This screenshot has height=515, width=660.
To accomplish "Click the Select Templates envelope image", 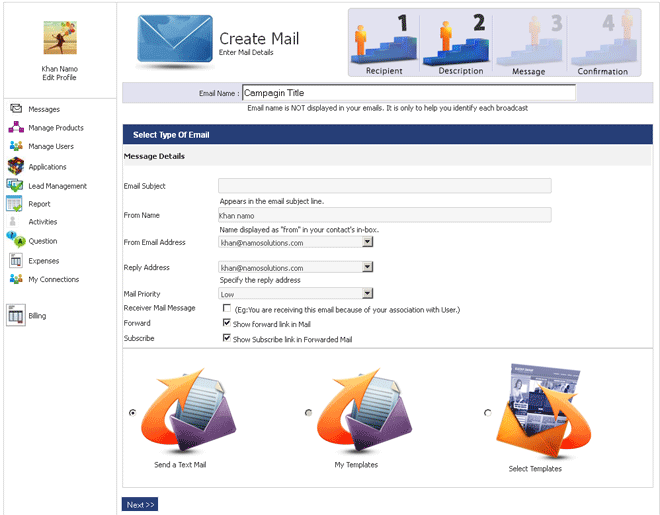I will click(544, 411).
